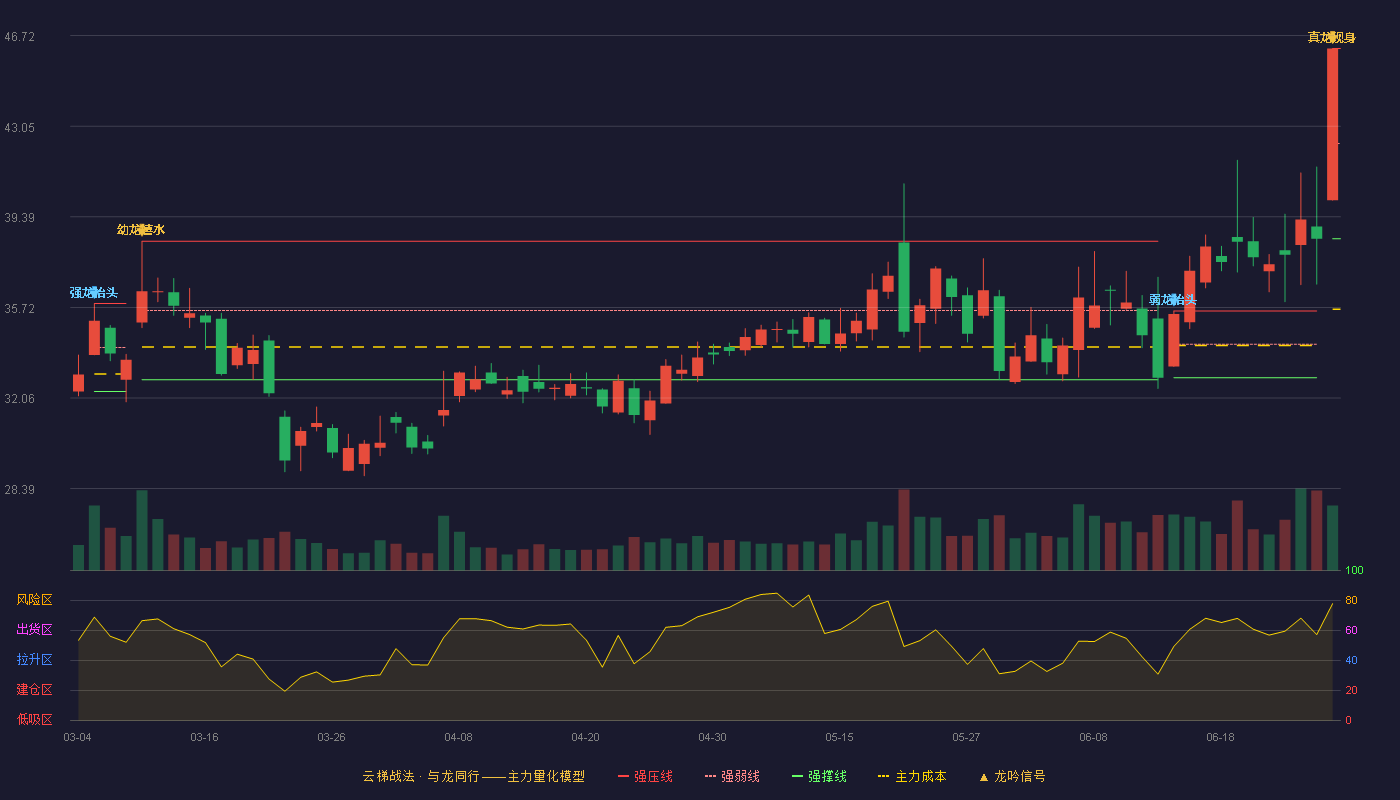Click the 云梯战法 · 与龙同行 title text

(x=420, y=776)
